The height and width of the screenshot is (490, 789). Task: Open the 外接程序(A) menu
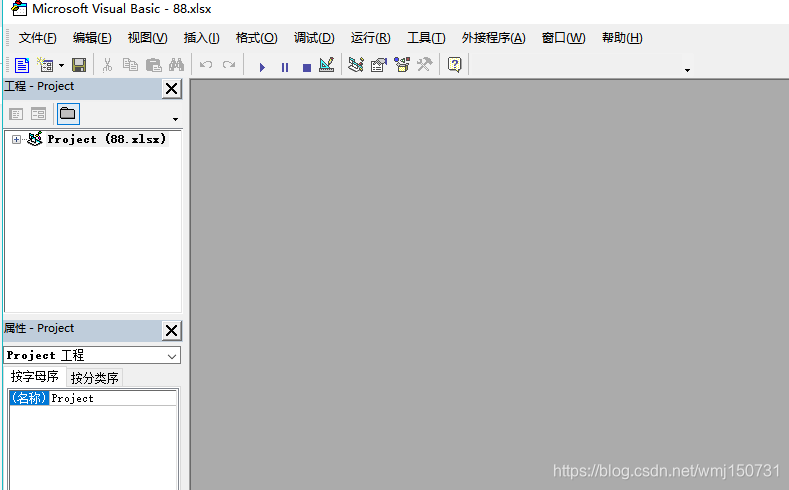[494, 38]
